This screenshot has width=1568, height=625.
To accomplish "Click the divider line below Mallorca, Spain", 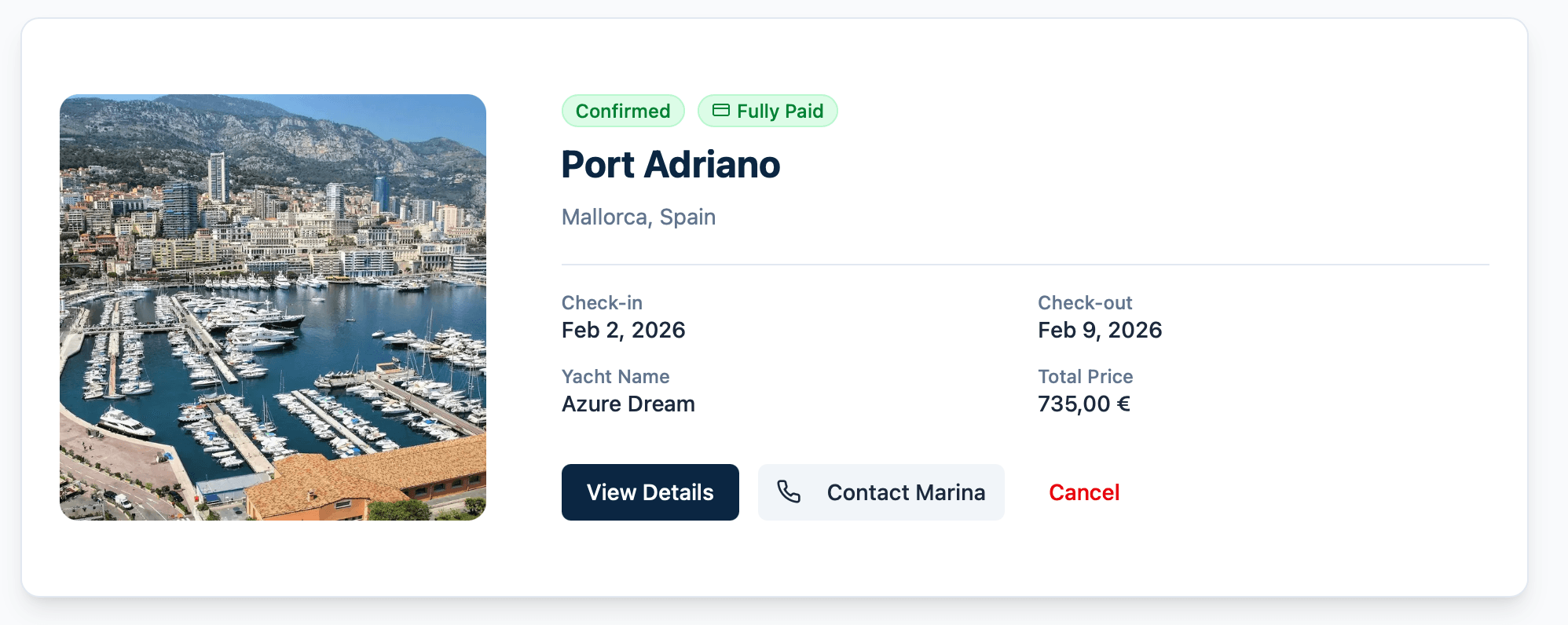I will coord(1024,265).
